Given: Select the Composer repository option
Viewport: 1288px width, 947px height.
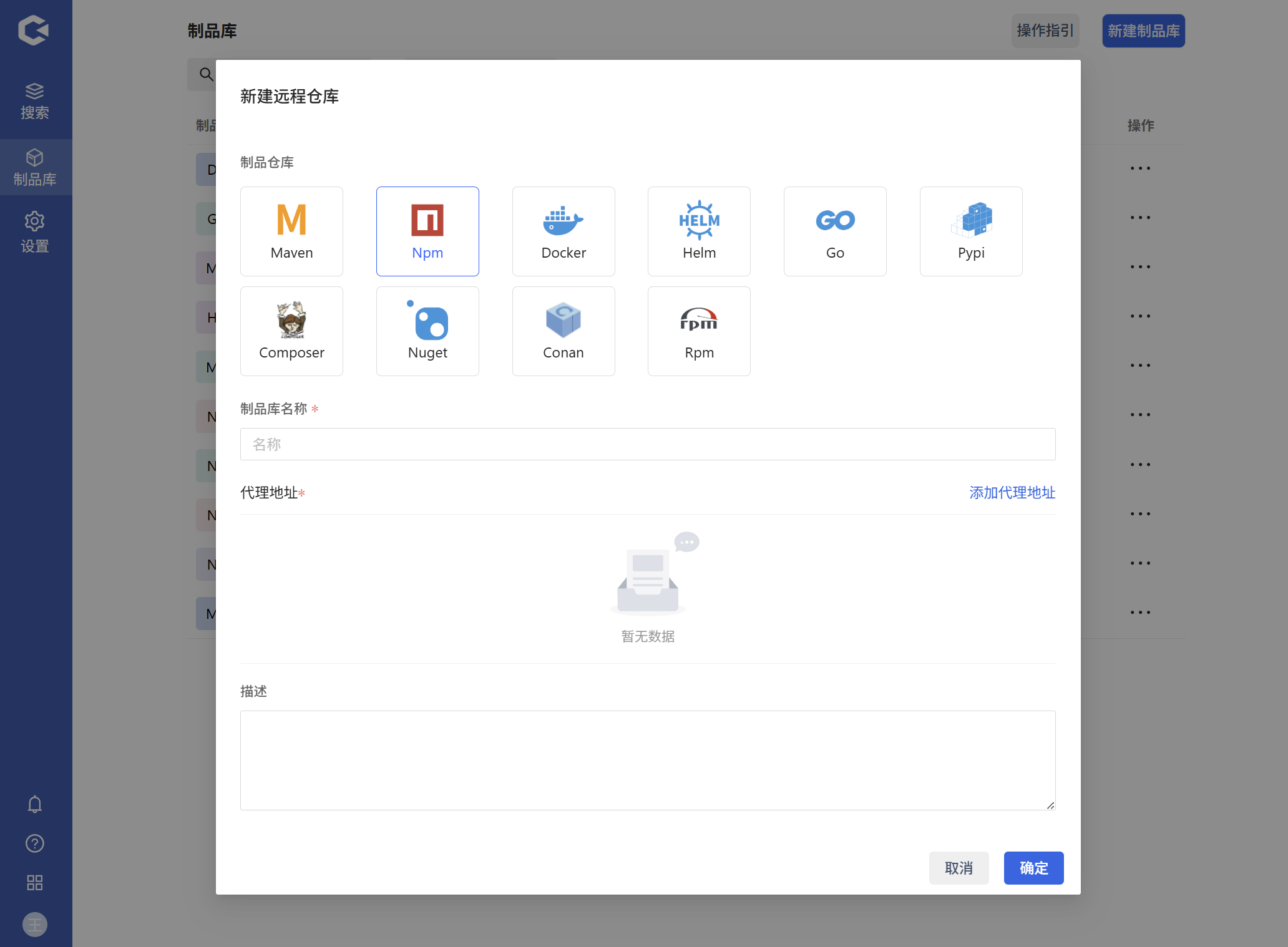Looking at the screenshot, I should click(x=291, y=331).
